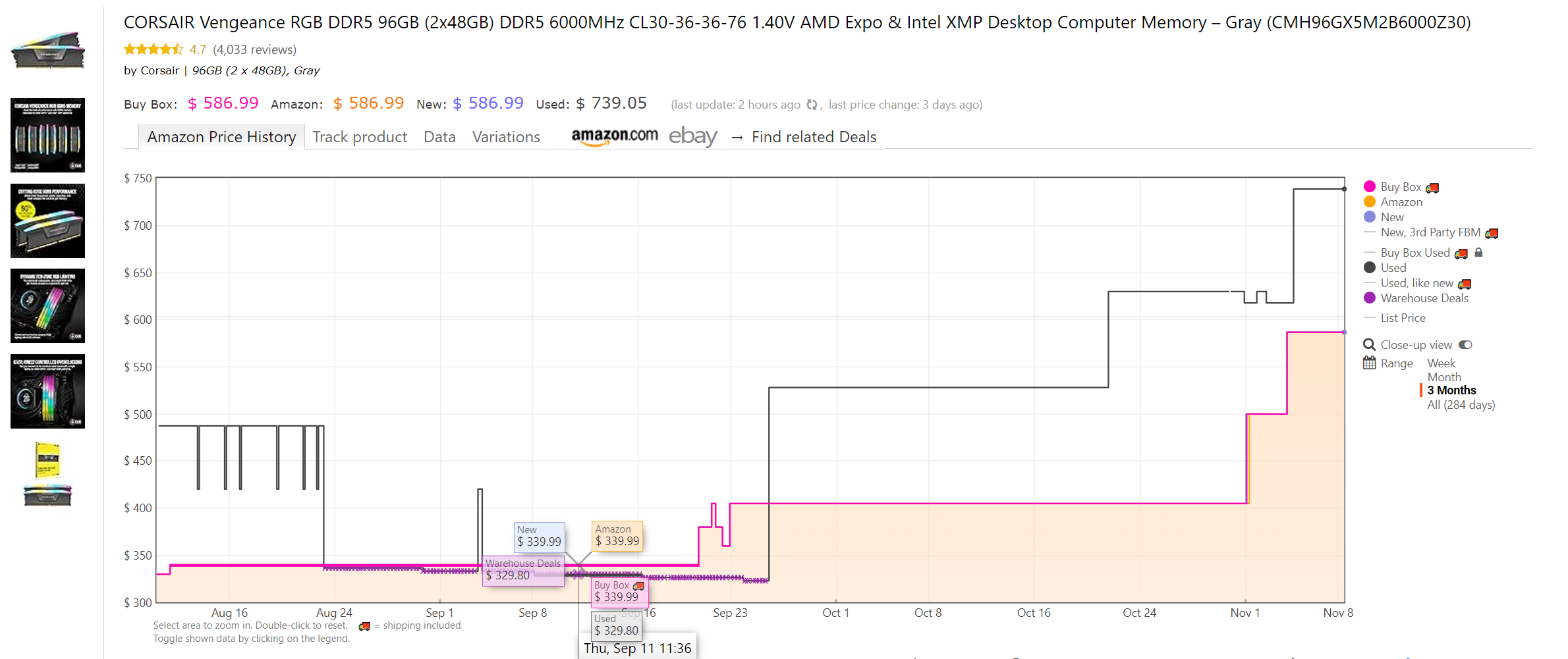This screenshot has height=659, width=1568.
Task: Click the blue New price $ 586.99
Action: click(x=488, y=103)
